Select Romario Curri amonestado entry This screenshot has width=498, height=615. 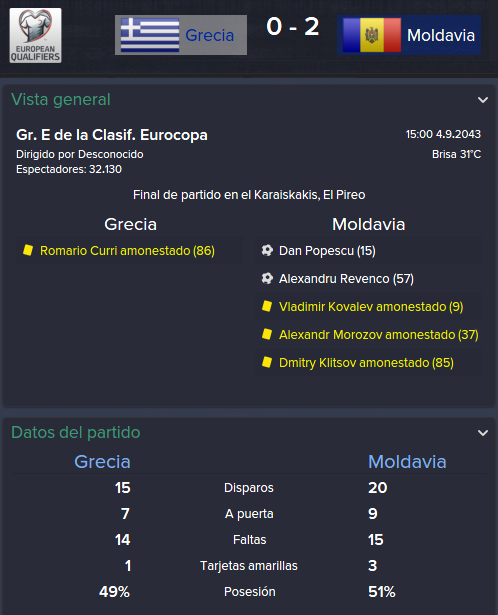tap(127, 251)
